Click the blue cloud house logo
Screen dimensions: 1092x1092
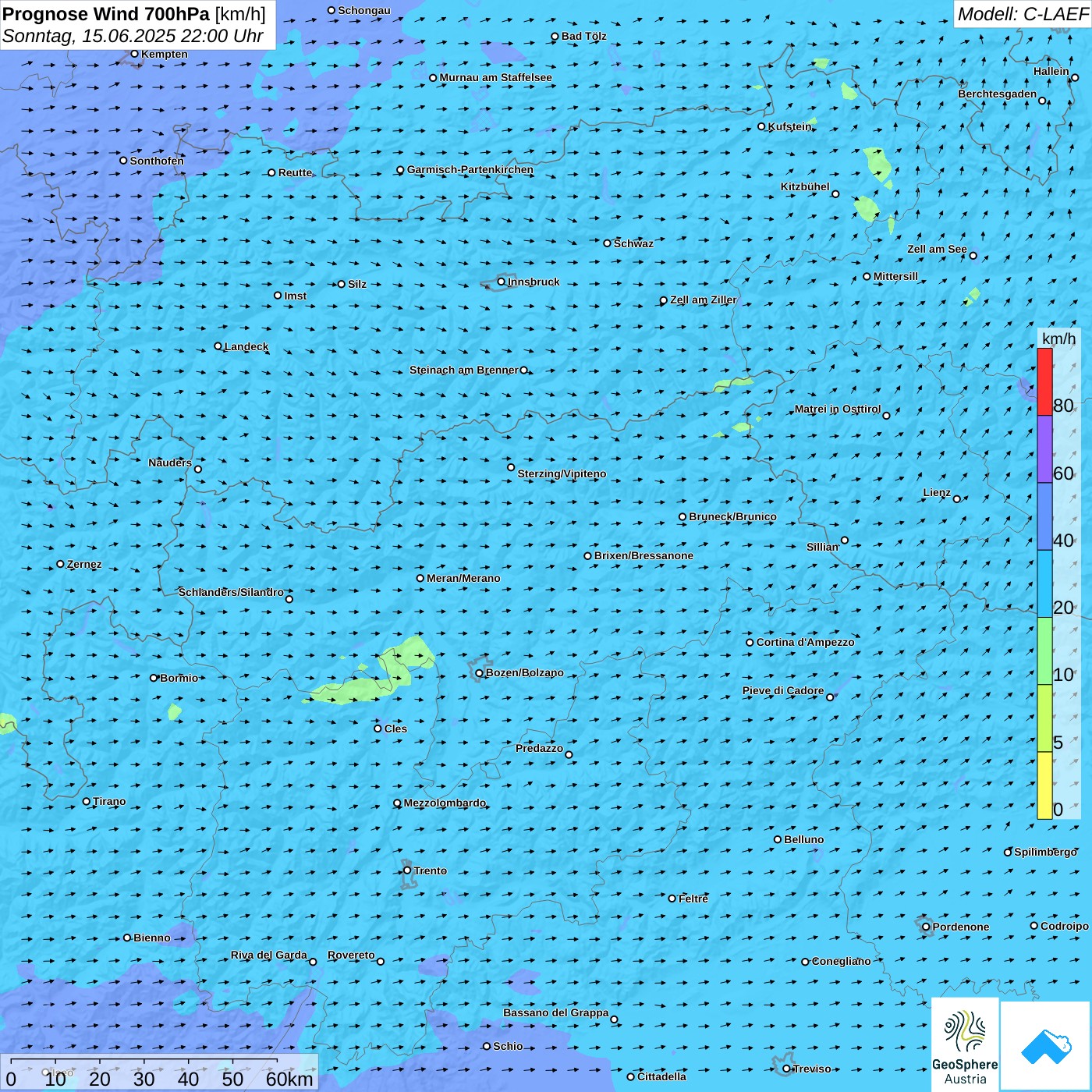(x=1045, y=1046)
